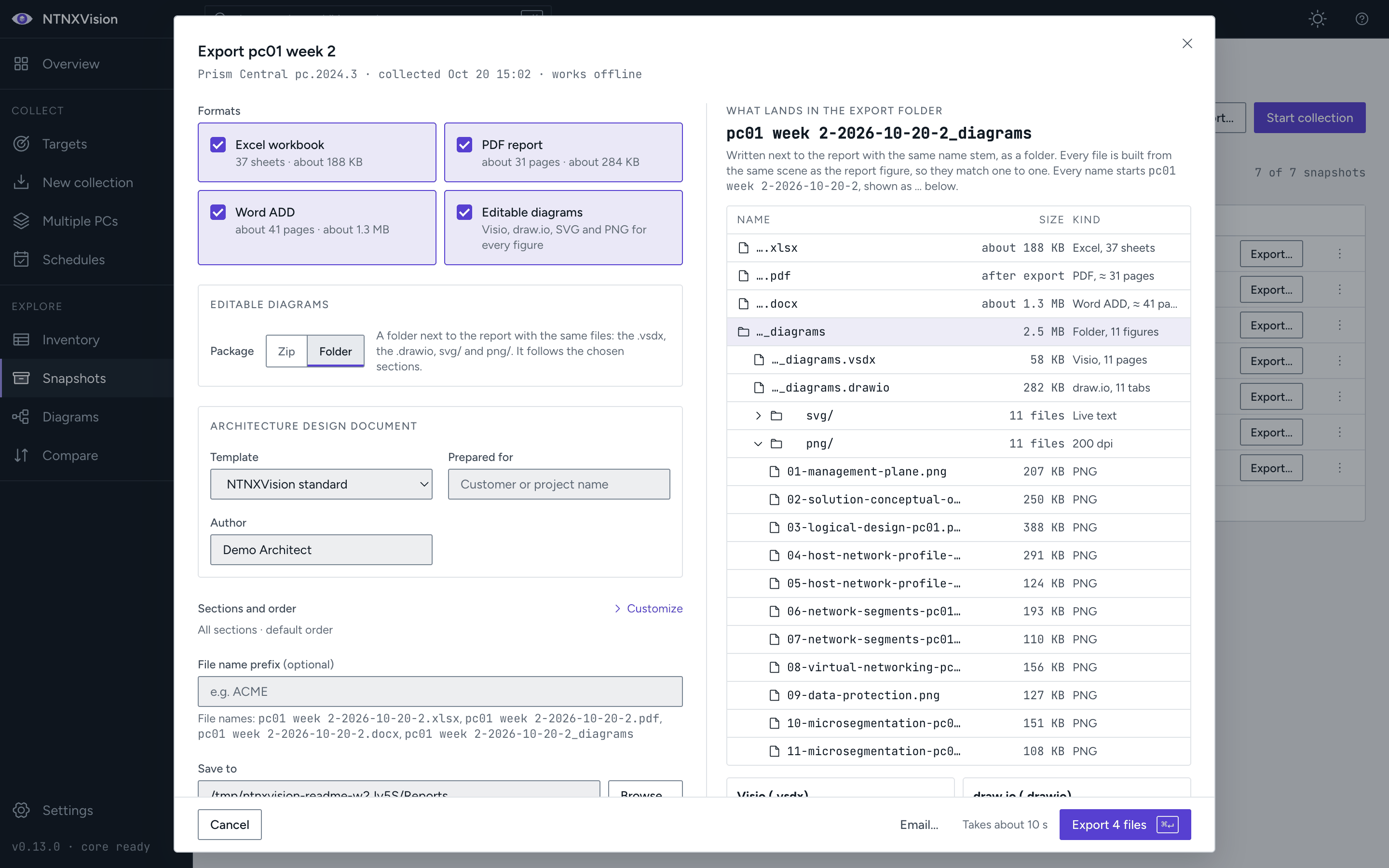Click Export 4 files button

[x=1125, y=825]
